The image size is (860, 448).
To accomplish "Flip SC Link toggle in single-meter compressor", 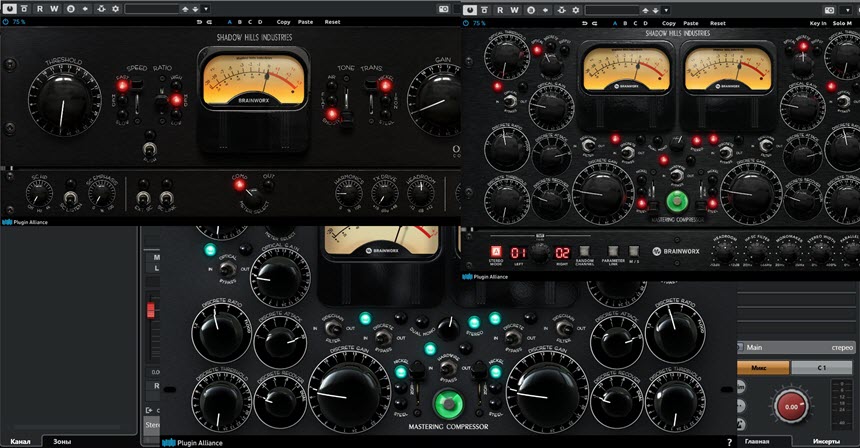I will click(166, 197).
